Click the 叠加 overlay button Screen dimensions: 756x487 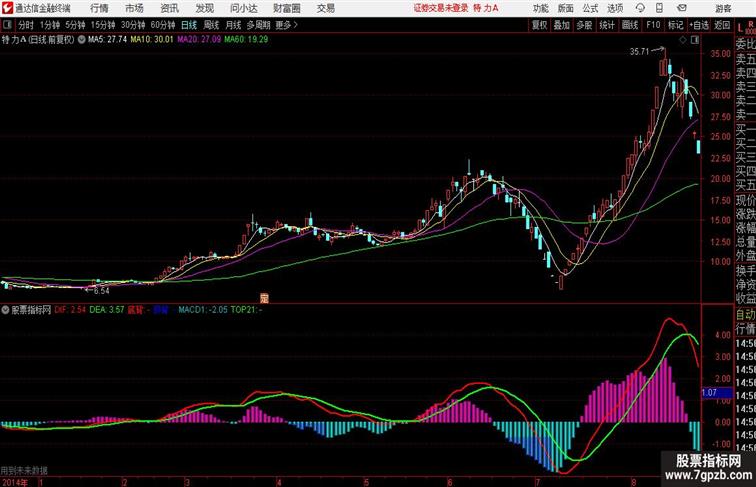point(561,25)
